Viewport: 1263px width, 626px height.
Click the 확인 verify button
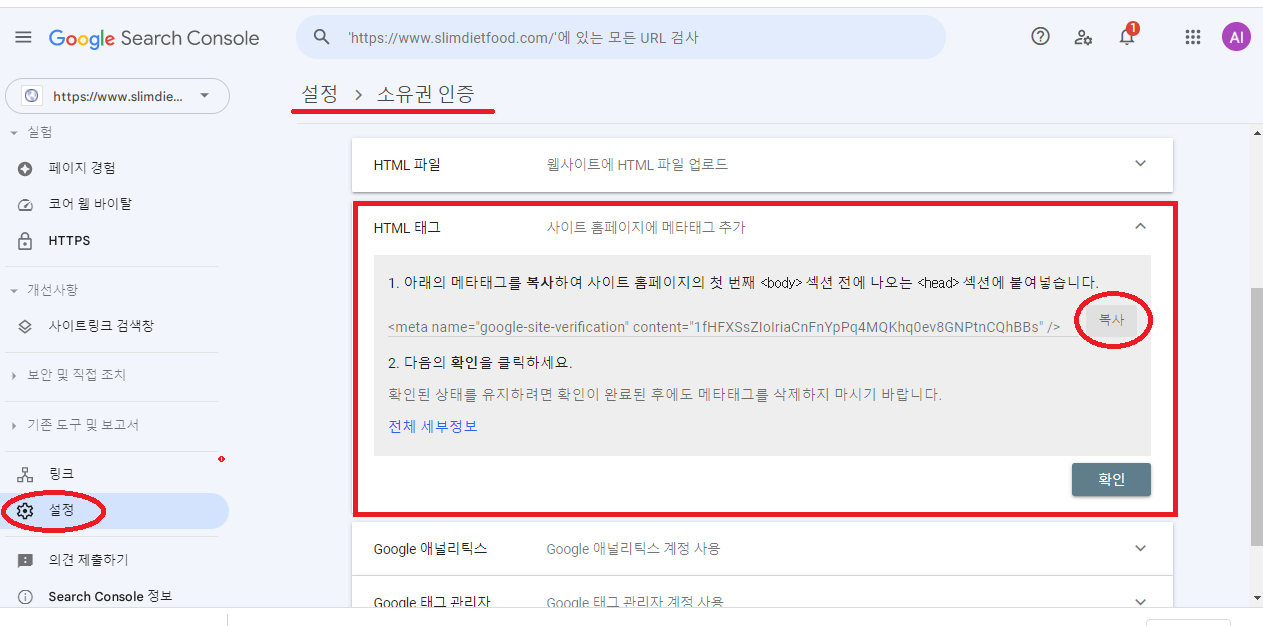pyautogui.click(x=1111, y=479)
